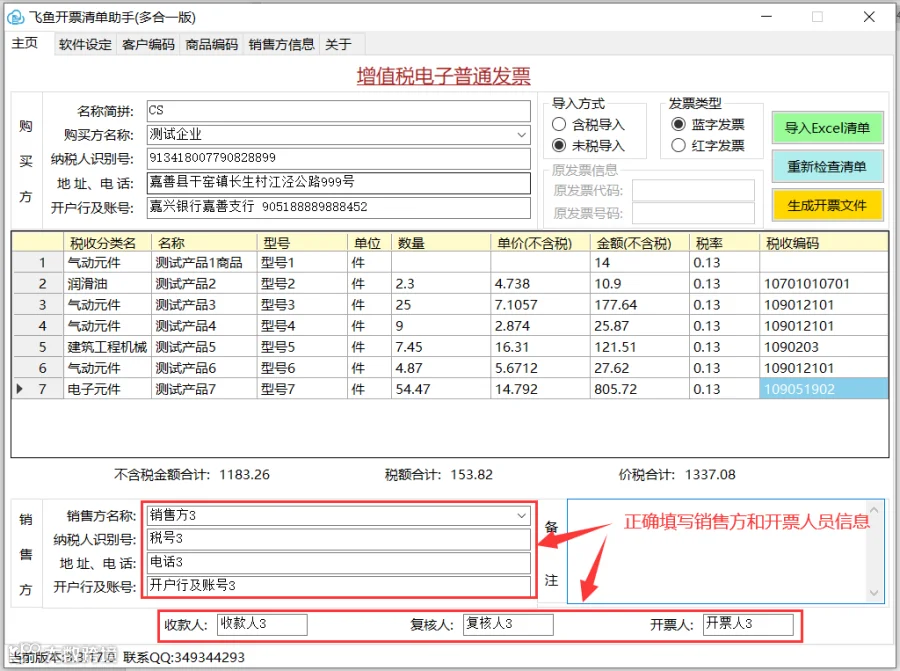Screen dimensions: 900x671
Task: Click the row 7 current-row arrow indicator
Action: (x=20, y=389)
